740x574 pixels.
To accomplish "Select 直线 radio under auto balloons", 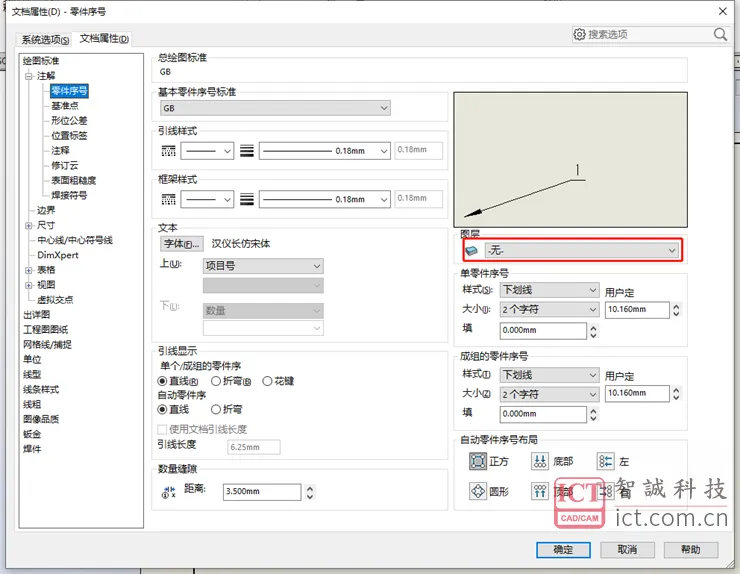I will 162,409.
